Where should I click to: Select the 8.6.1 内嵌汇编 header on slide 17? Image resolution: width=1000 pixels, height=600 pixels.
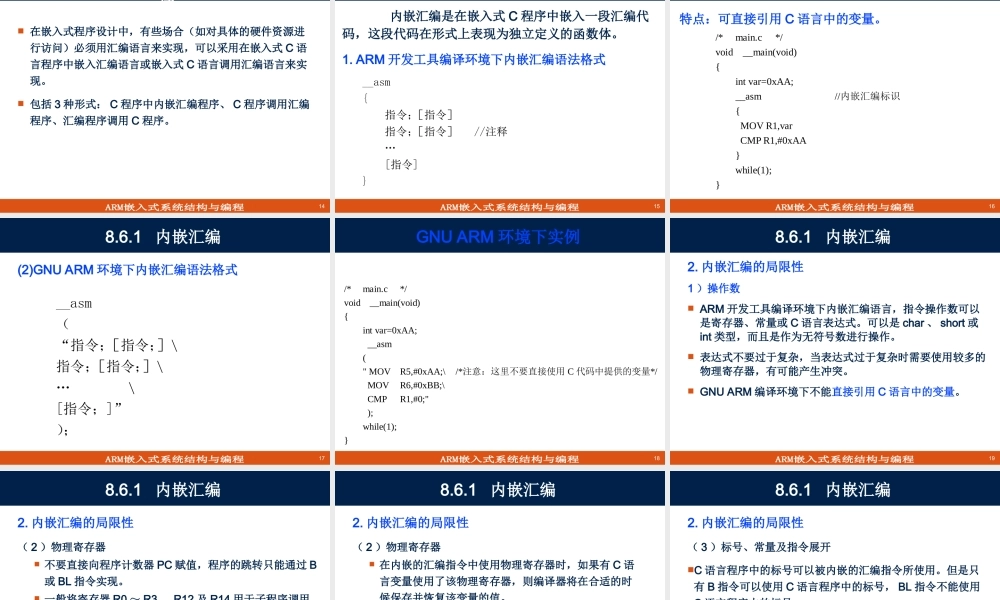pos(166,236)
